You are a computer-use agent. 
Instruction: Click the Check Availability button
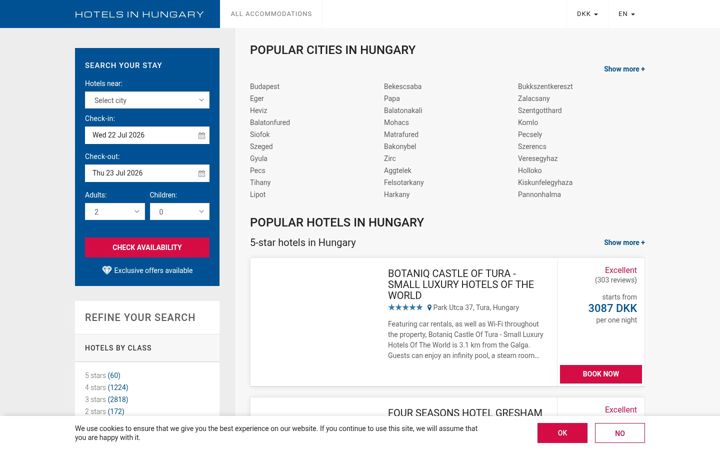coord(147,248)
